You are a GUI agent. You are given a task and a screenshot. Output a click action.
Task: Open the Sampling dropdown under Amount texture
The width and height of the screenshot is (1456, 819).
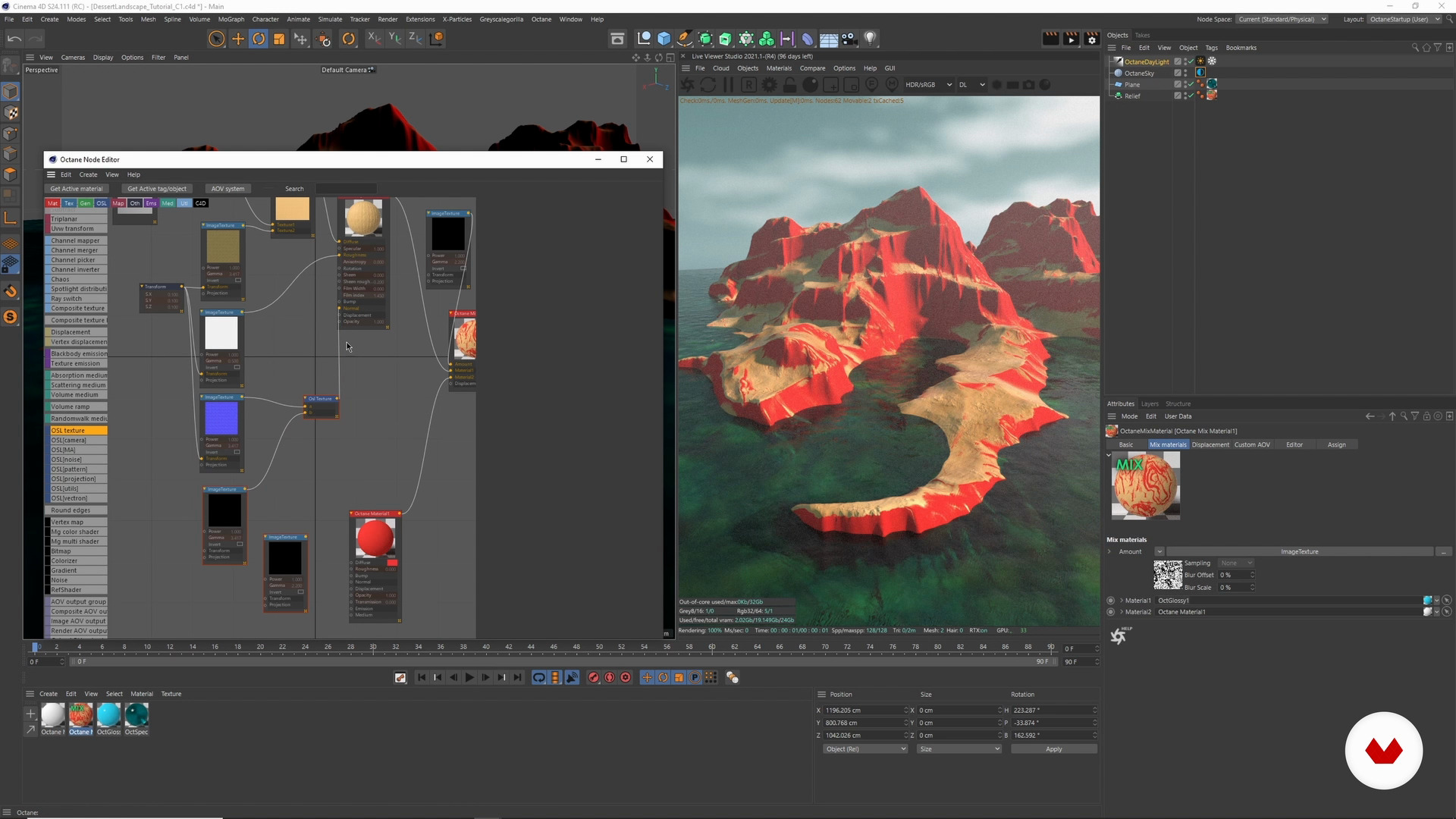point(1236,563)
